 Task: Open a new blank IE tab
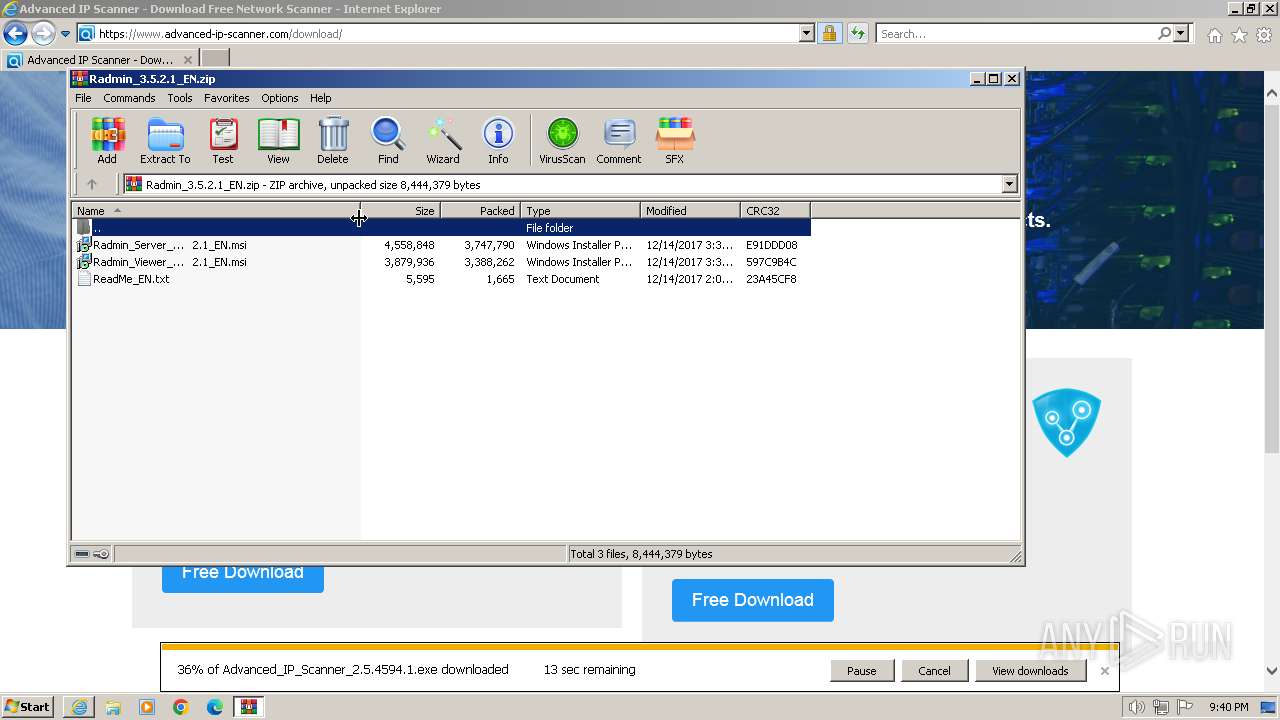click(215, 59)
